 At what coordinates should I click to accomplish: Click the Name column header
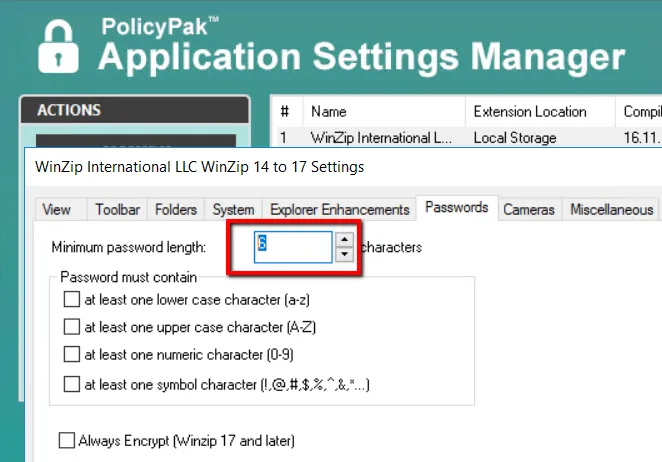(384, 111)
